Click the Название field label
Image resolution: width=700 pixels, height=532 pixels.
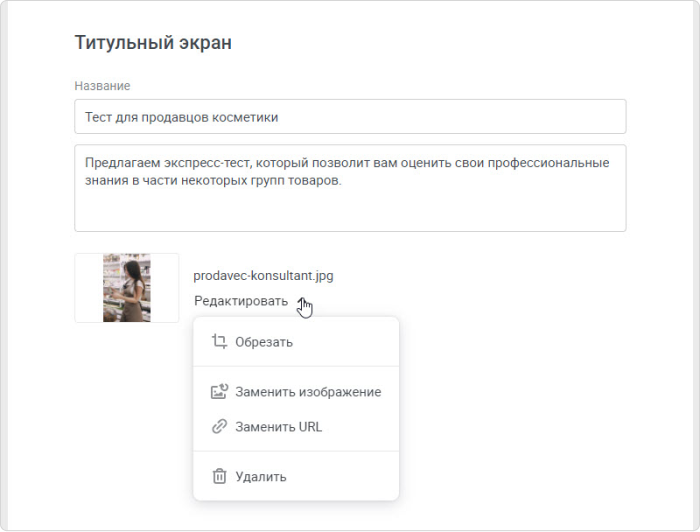(x=102, y=86)
